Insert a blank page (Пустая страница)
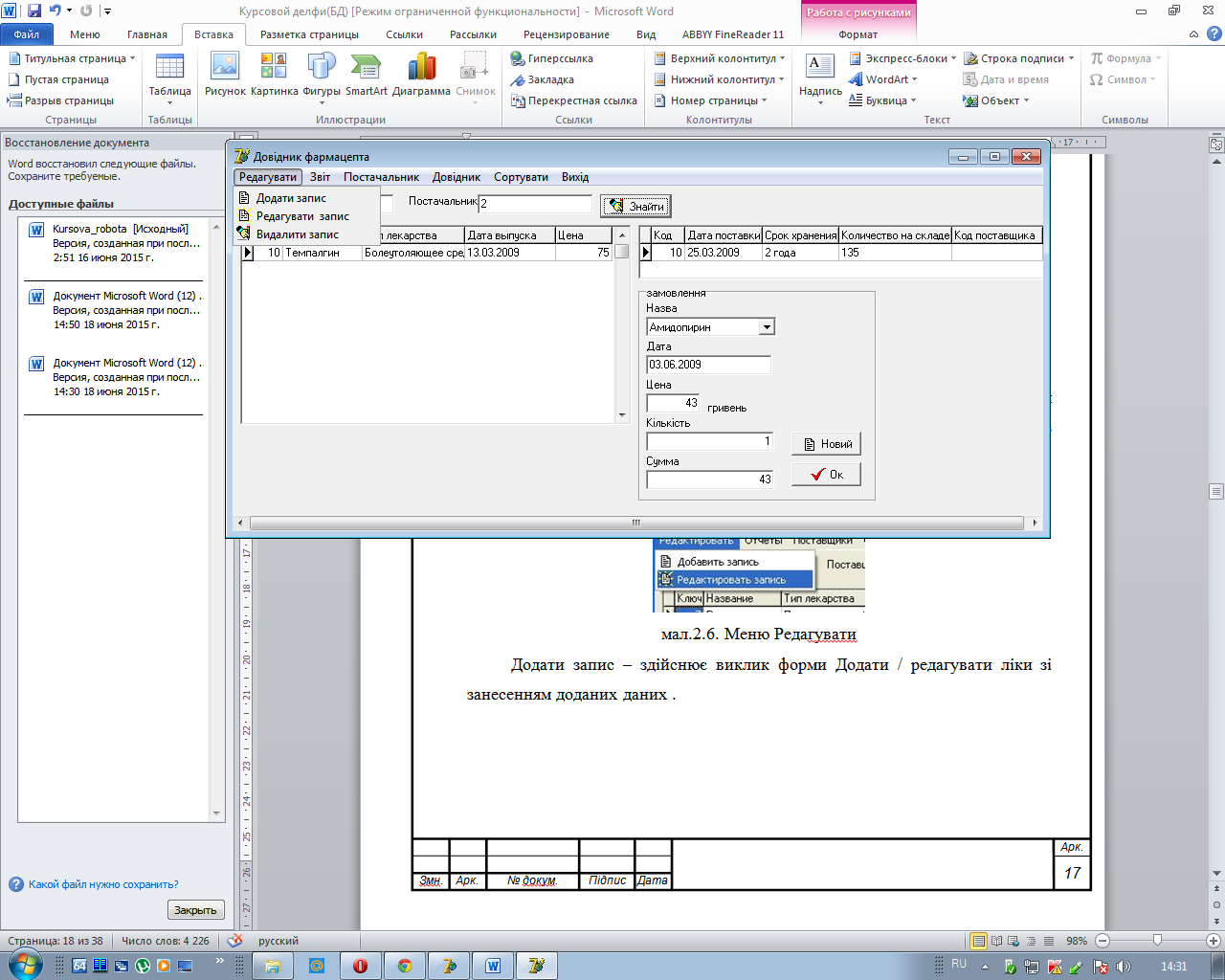Viewport: 1225px width, 980px height. [58, 79]
